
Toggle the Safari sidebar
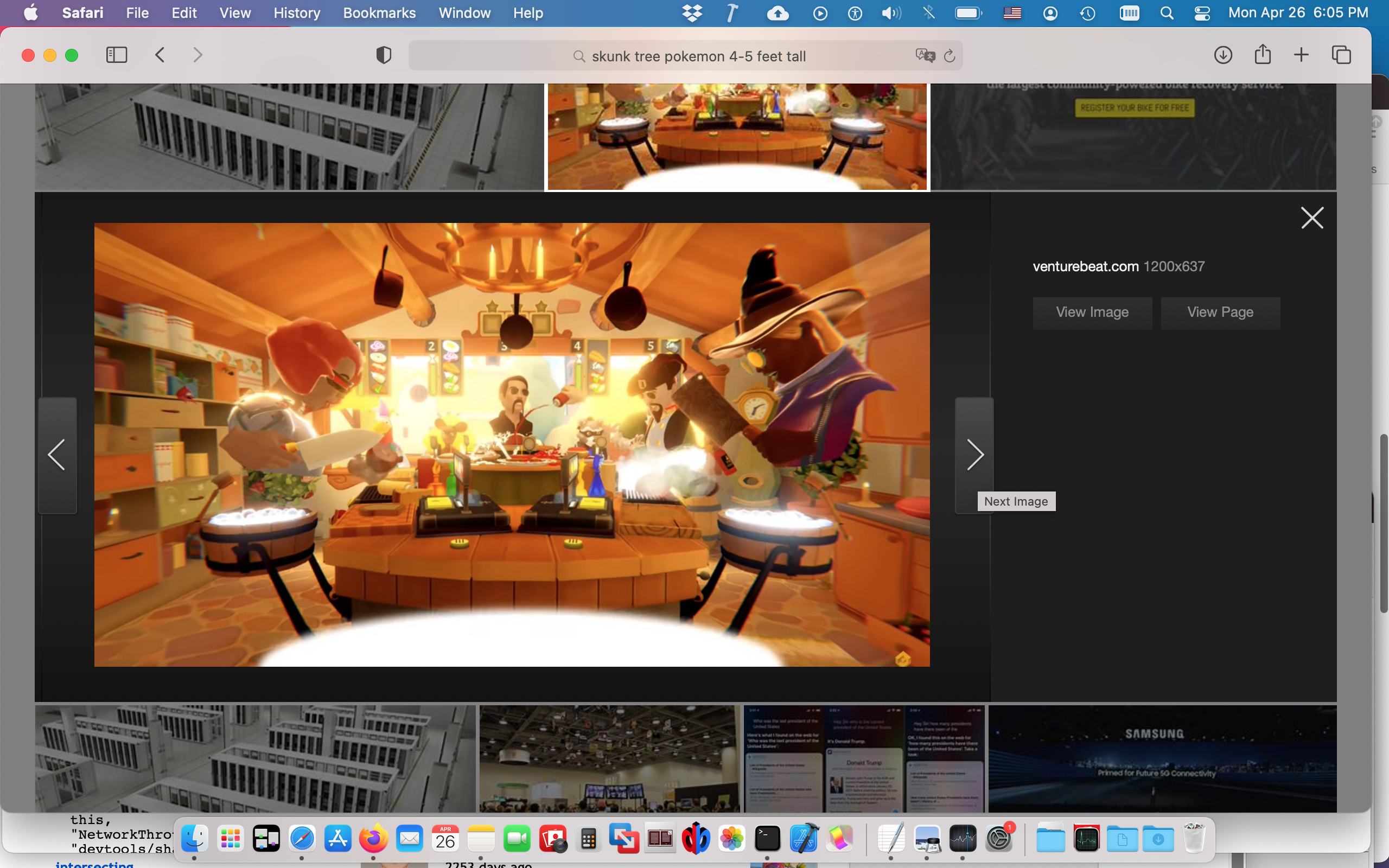coord(117,55)
